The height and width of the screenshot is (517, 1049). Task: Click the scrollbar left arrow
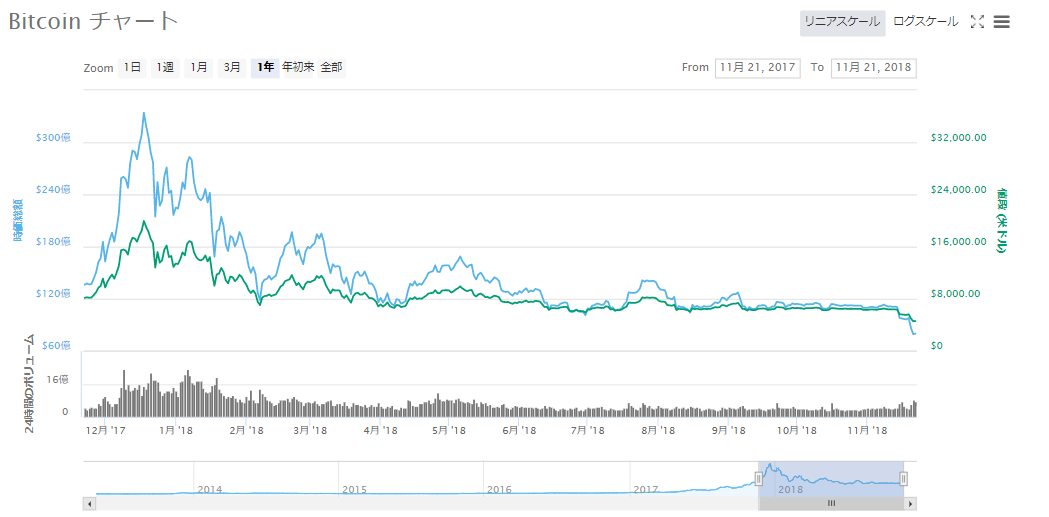pos(90,504)
